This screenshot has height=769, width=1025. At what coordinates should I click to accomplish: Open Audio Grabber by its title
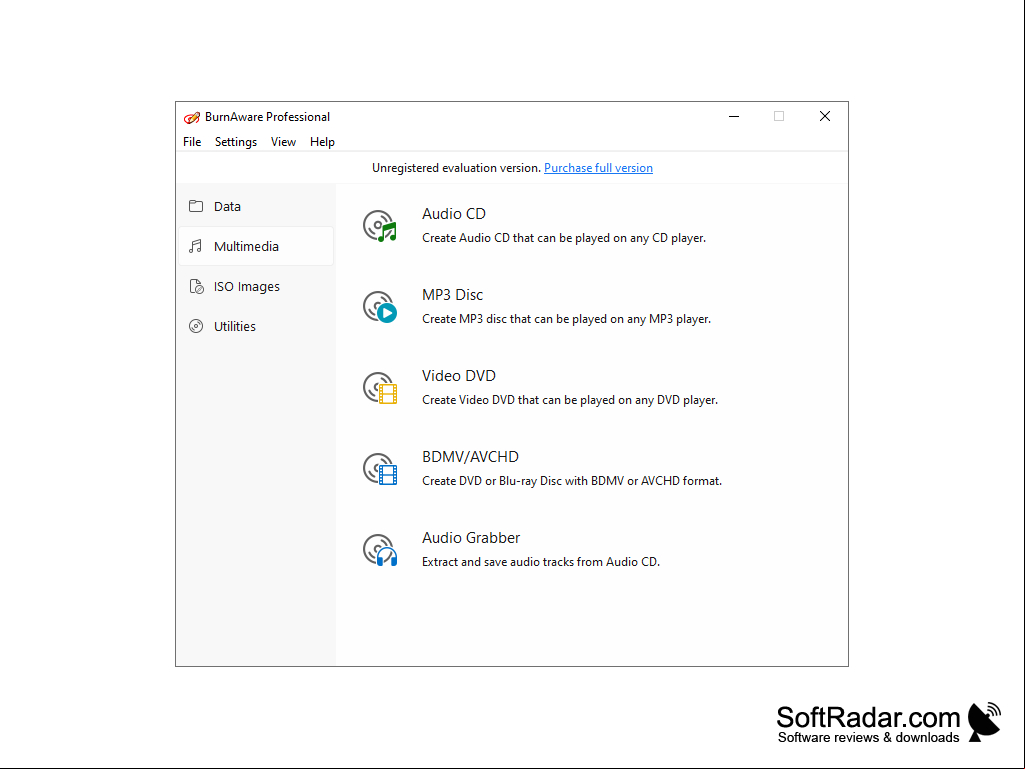tap(471, 538)
